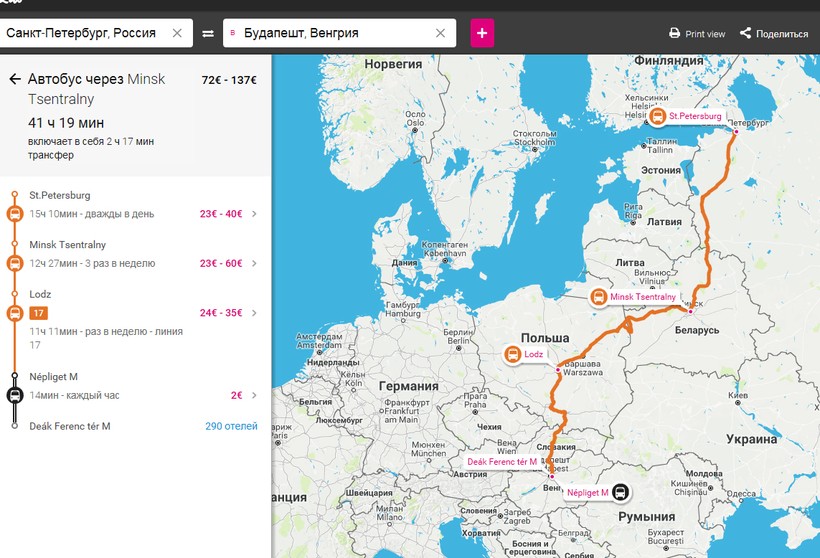Select the Deák Ferenc tér M map label

click(x=502, y=462)
